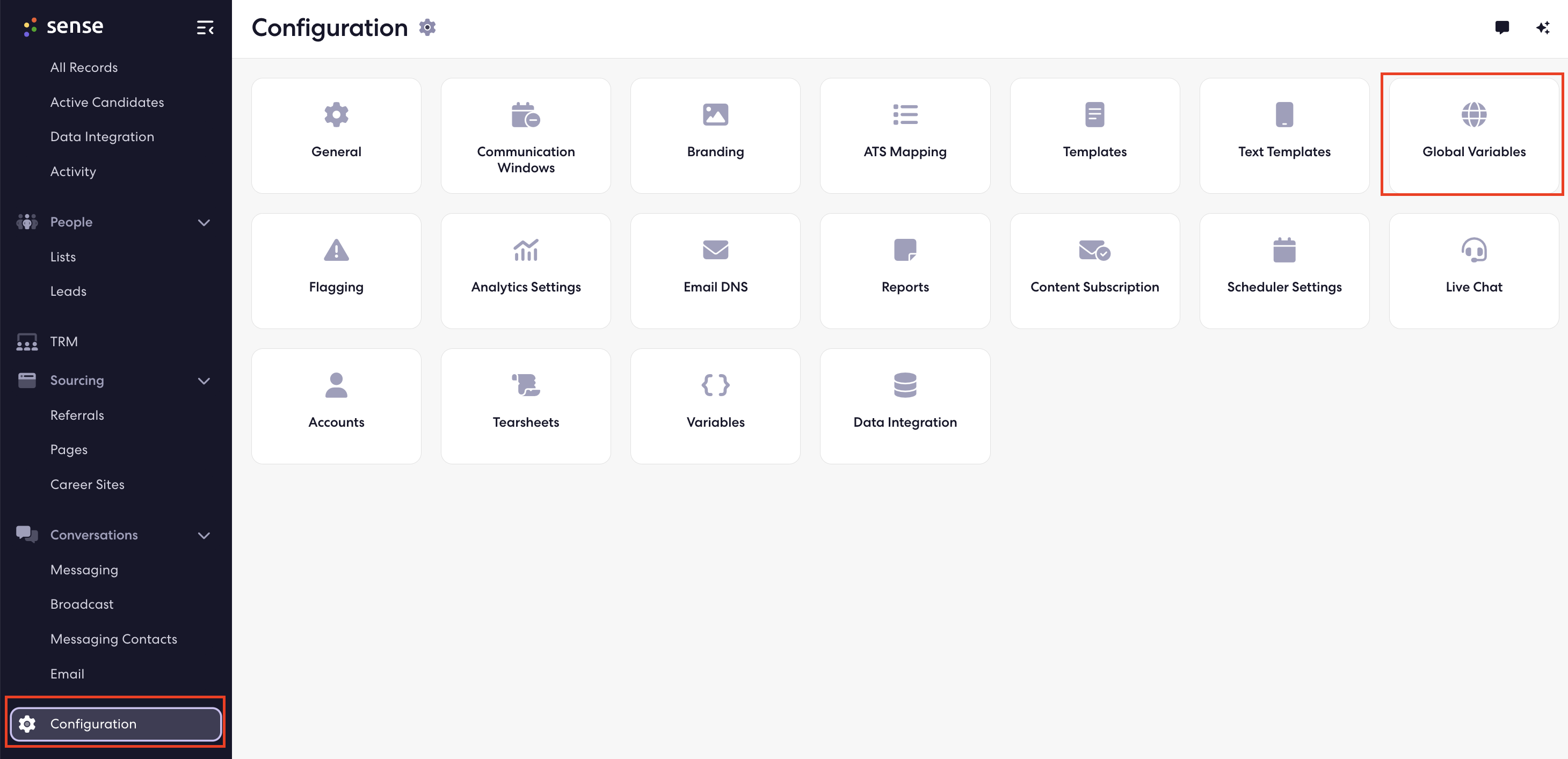The width and height of the screenshot is (1568, 759).
Task: Click the gear icon beside Configuration title
Action: coord(427,27)
